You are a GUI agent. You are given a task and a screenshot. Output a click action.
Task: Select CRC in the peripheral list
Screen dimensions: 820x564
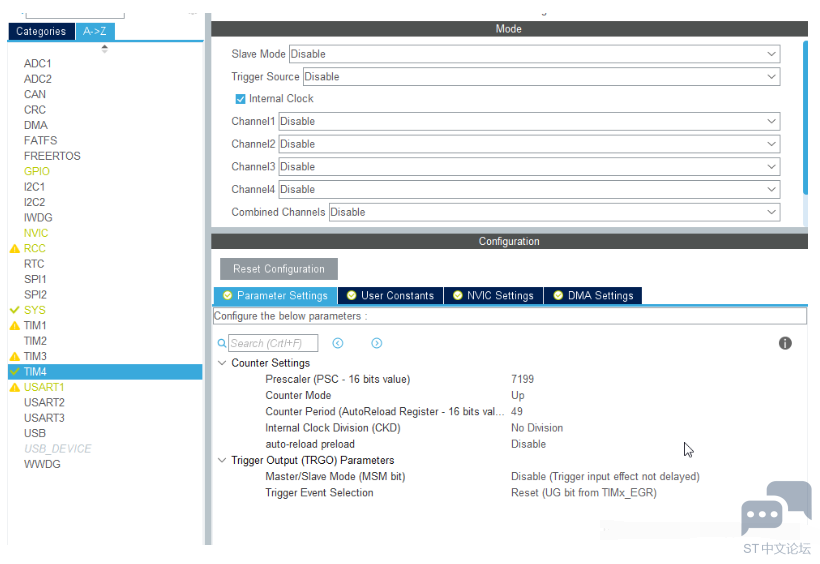pos(35,110)
